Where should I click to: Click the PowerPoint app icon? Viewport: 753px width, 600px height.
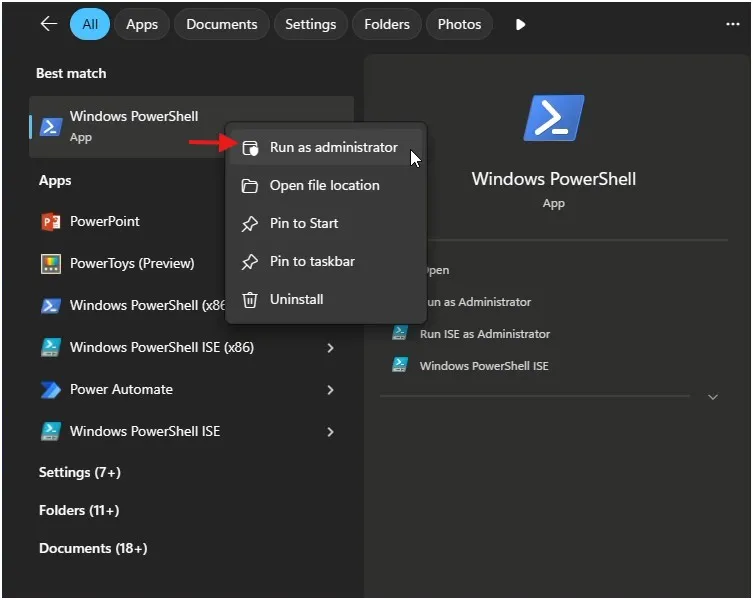tap(51, 221)
